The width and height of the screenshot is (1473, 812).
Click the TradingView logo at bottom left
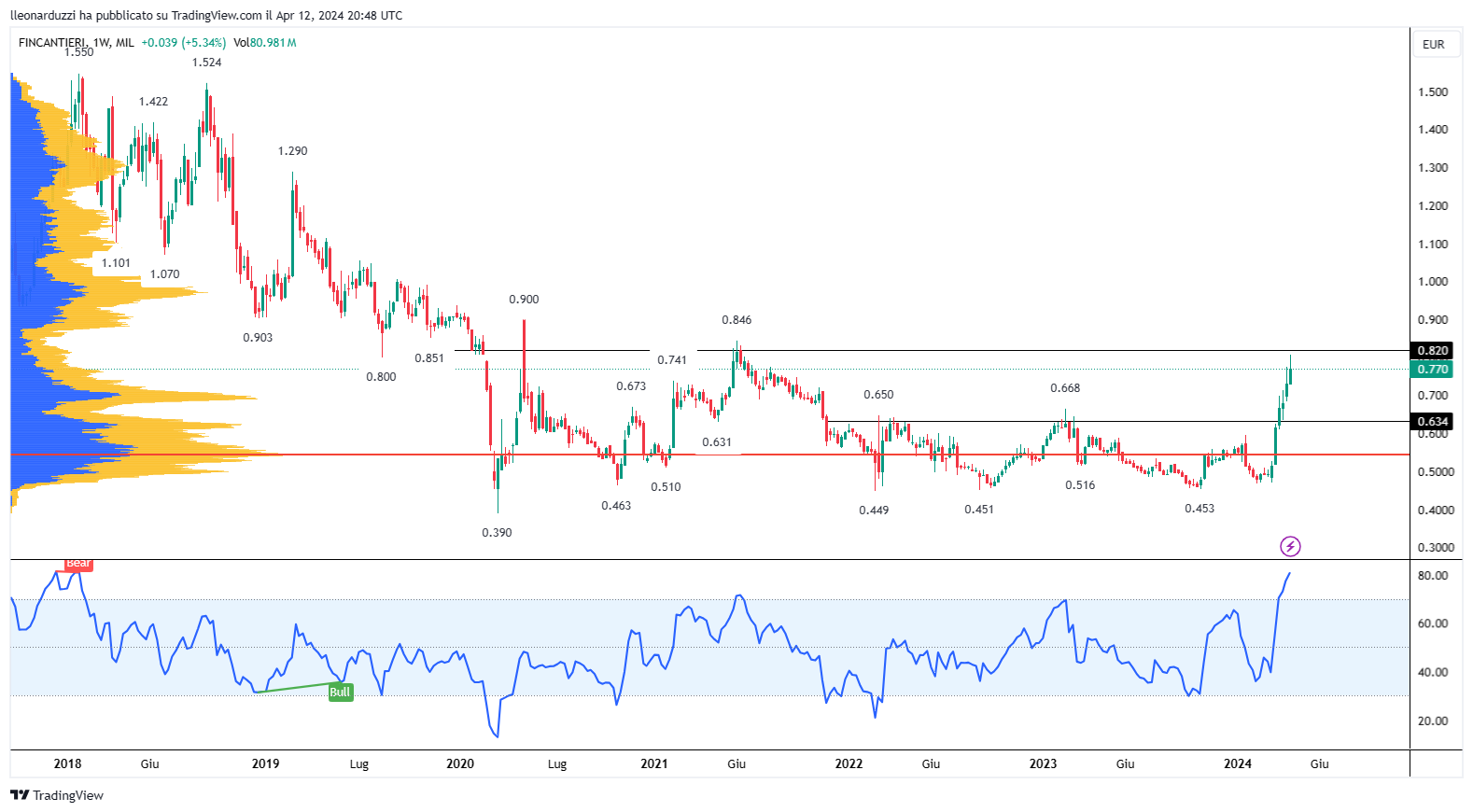coord(57,795)
